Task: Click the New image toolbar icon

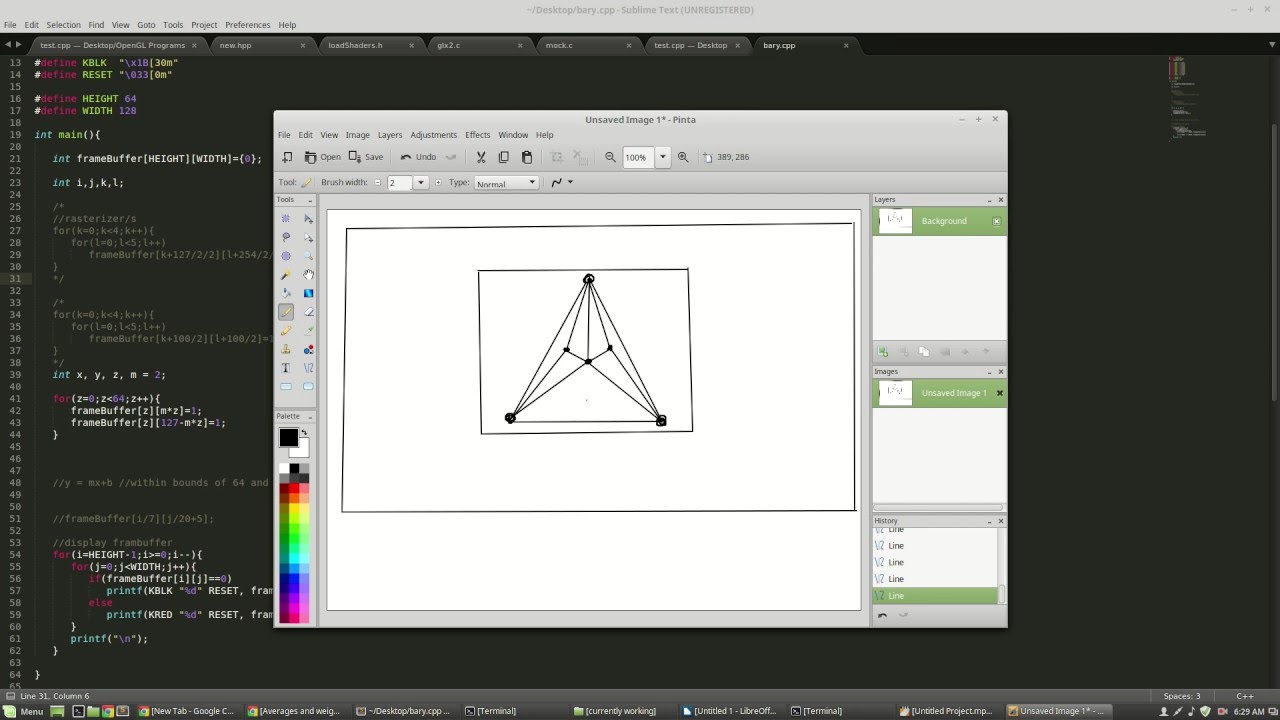Action: (x=287, y=157)
